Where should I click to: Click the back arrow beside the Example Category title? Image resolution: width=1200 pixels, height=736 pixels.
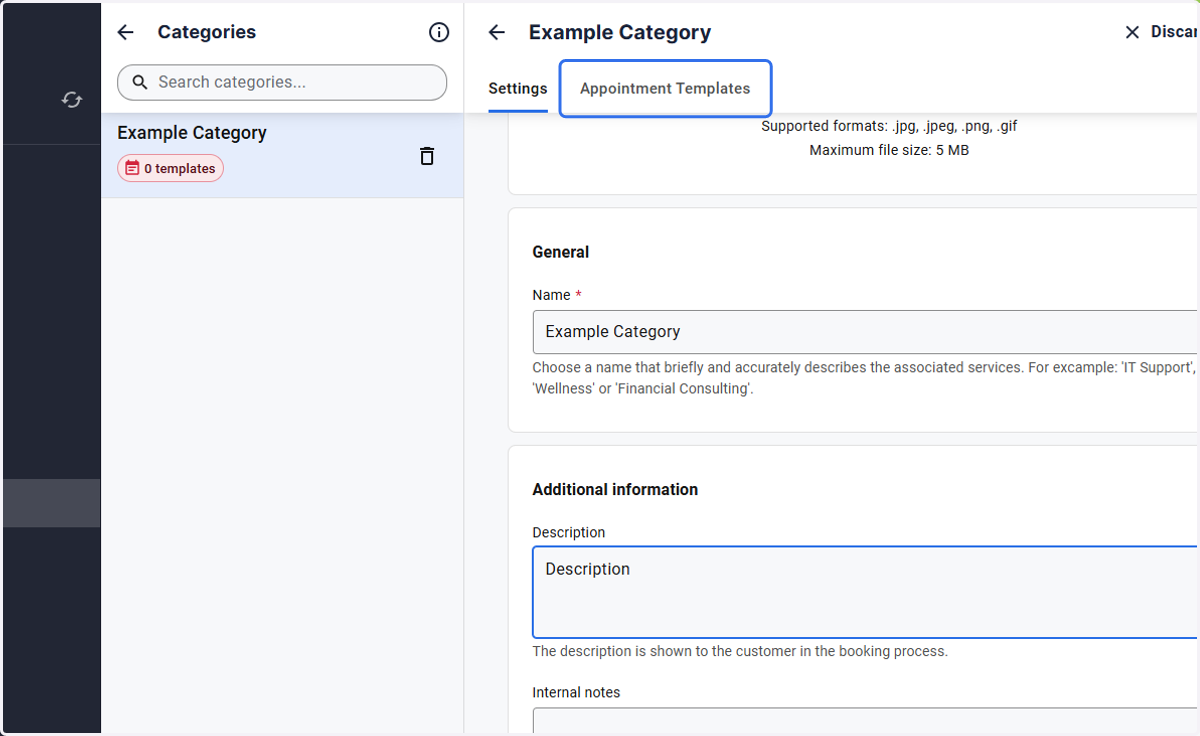click(497, 32)
